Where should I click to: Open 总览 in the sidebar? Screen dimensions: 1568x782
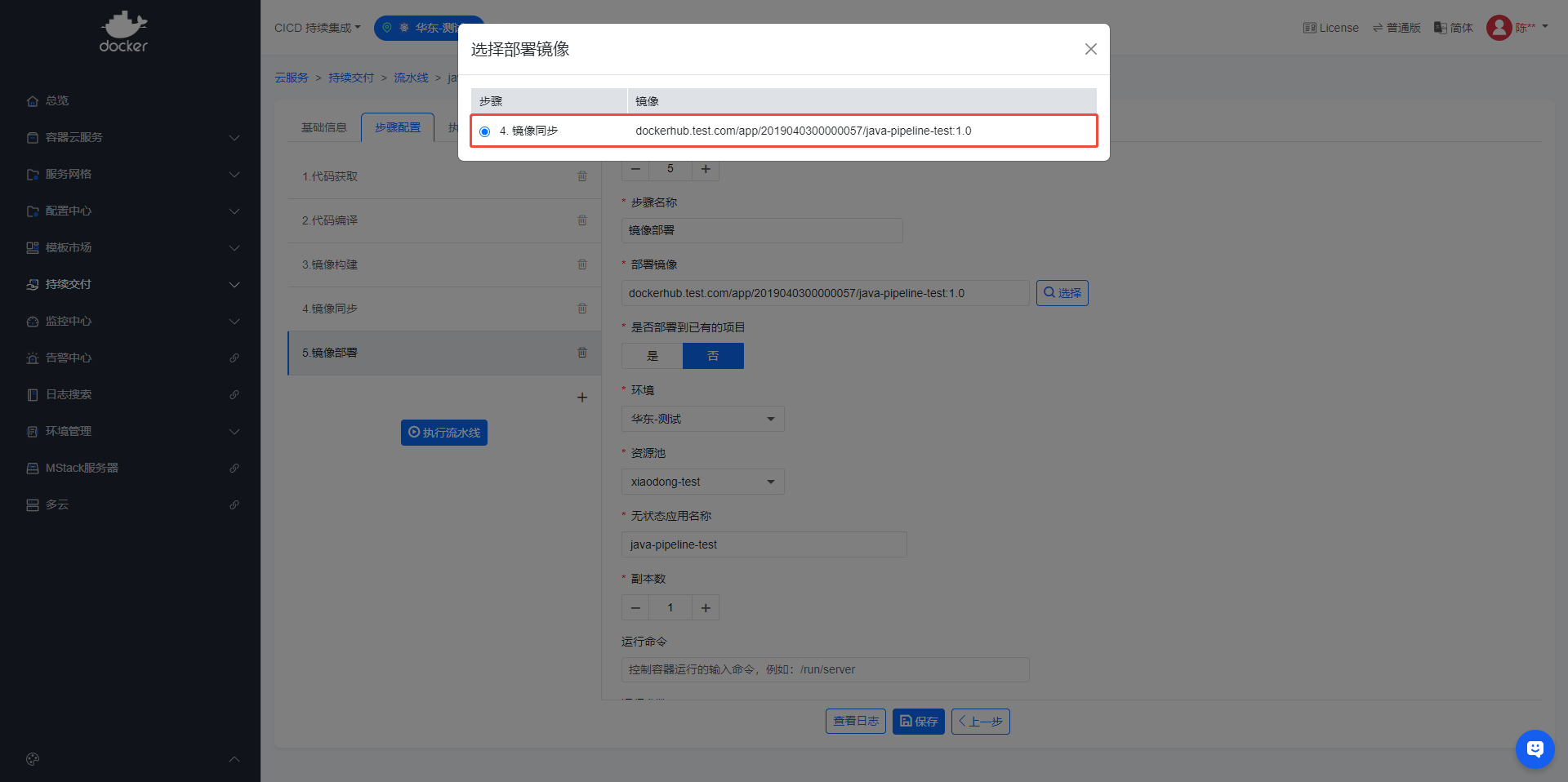[57, 100]
